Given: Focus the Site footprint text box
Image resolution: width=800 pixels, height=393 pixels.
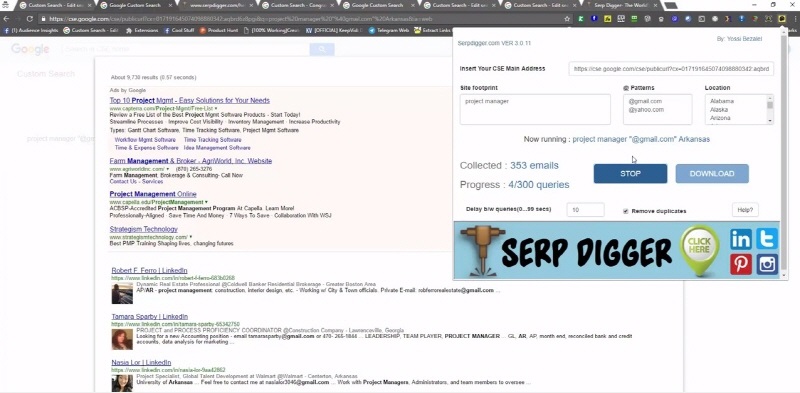Looking at the screenshot, I should coord(535,109).
